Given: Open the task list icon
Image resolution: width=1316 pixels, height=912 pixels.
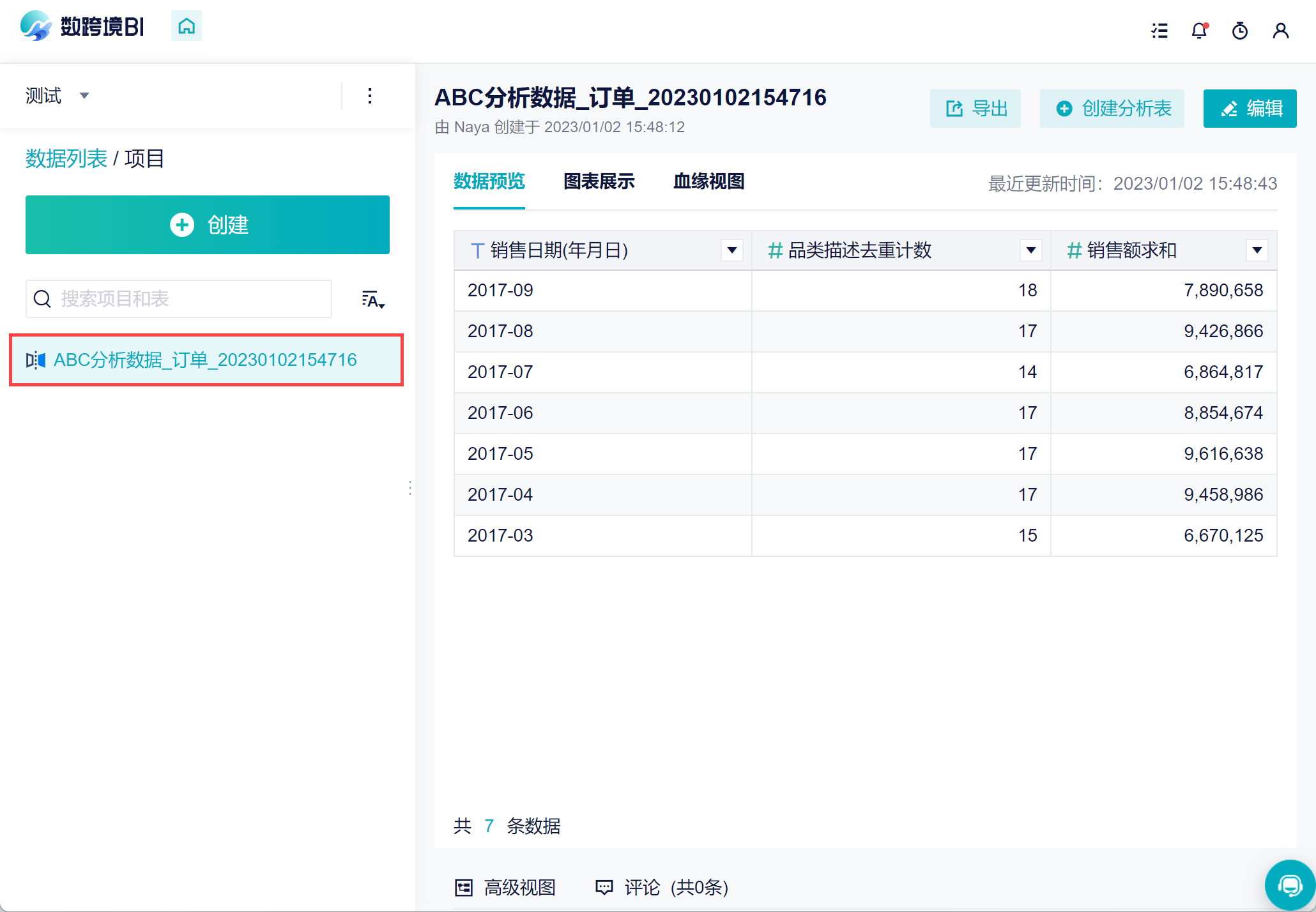Looking at the screenshot, I should coord(1159,31).
